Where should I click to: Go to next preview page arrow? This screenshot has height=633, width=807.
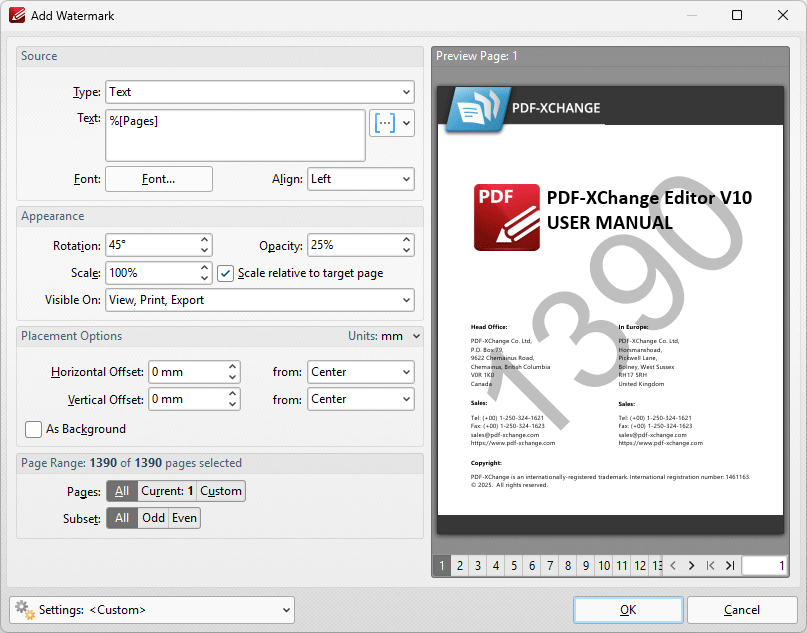691,566
